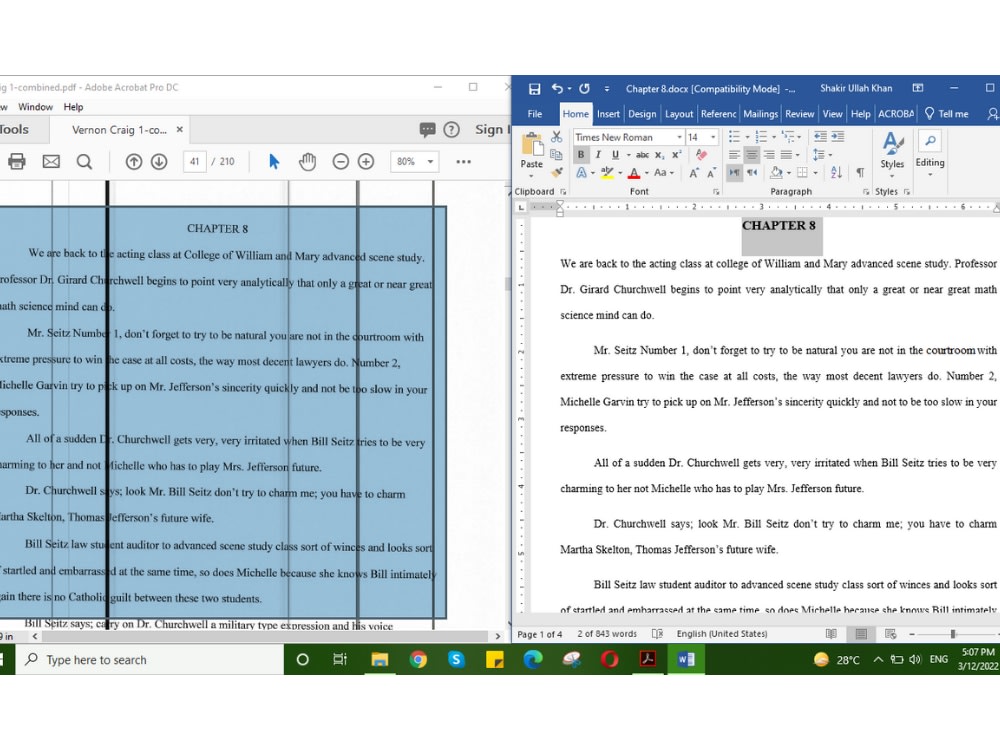Open the Mailings ribbon tab

pos(760,114)
